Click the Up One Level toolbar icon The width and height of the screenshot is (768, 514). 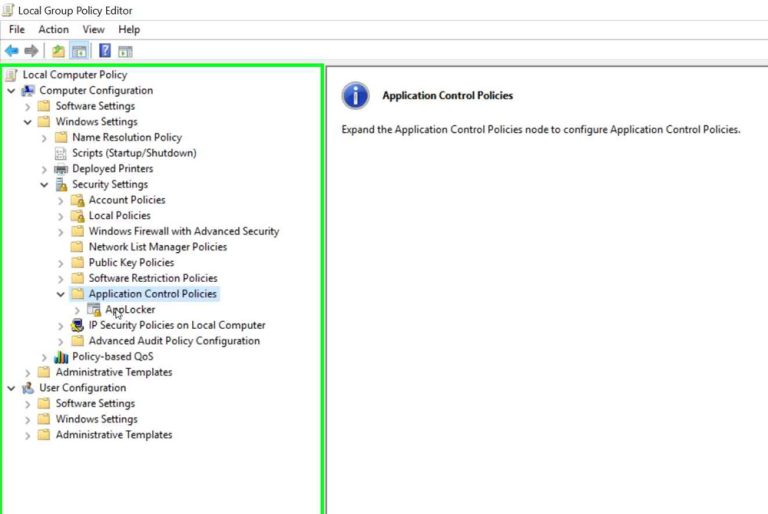59,51
